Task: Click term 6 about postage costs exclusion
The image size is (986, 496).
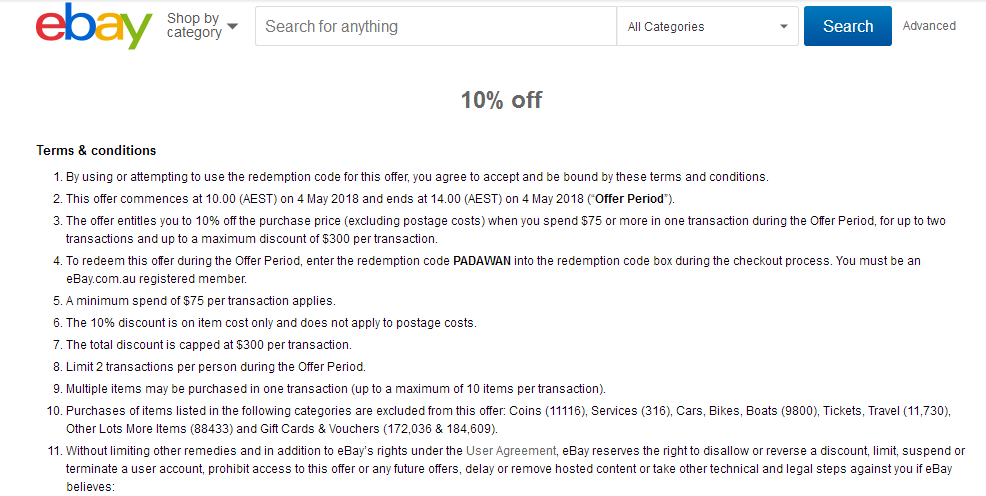Action: click(x=271, y=323)
